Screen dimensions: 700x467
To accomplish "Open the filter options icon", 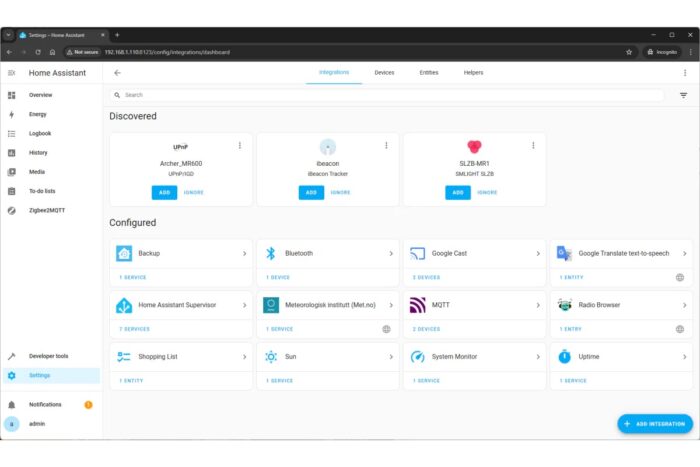I will (x=684, y=95).
